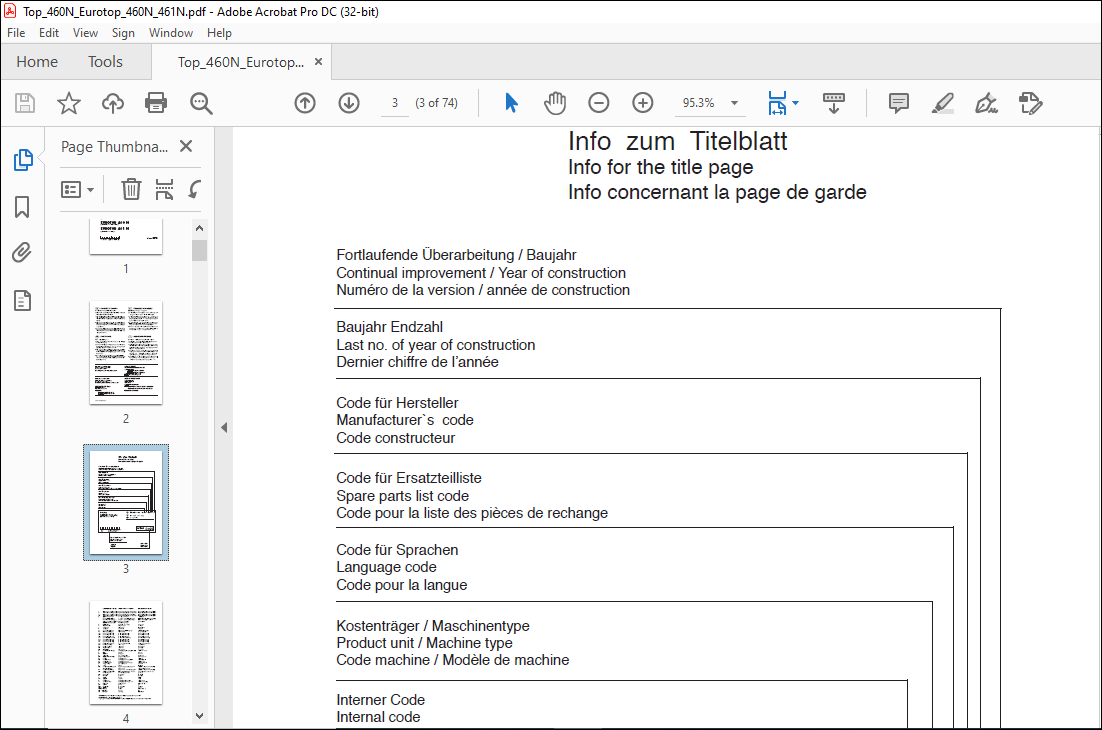Image resolution: width=1102 pixels, height=730 pixels.
Task: Open Attachments paperclip panel
Action: tap(22, 253)
